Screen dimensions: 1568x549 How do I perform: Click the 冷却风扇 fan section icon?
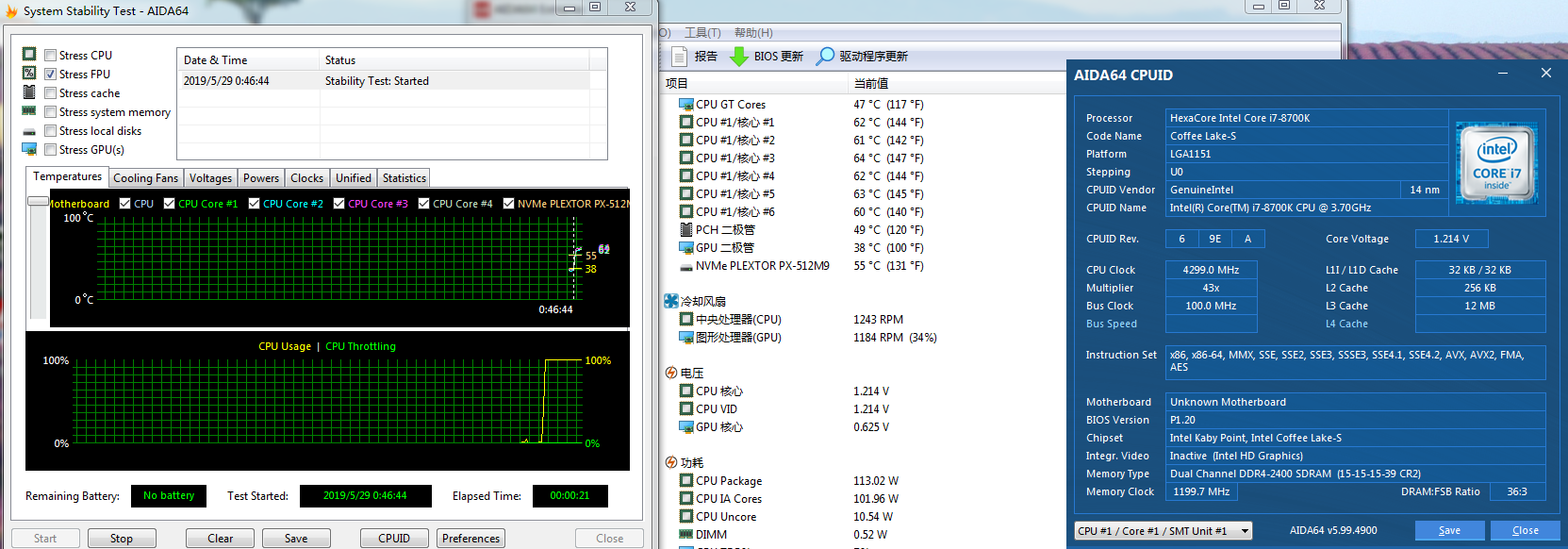[671, 302]
